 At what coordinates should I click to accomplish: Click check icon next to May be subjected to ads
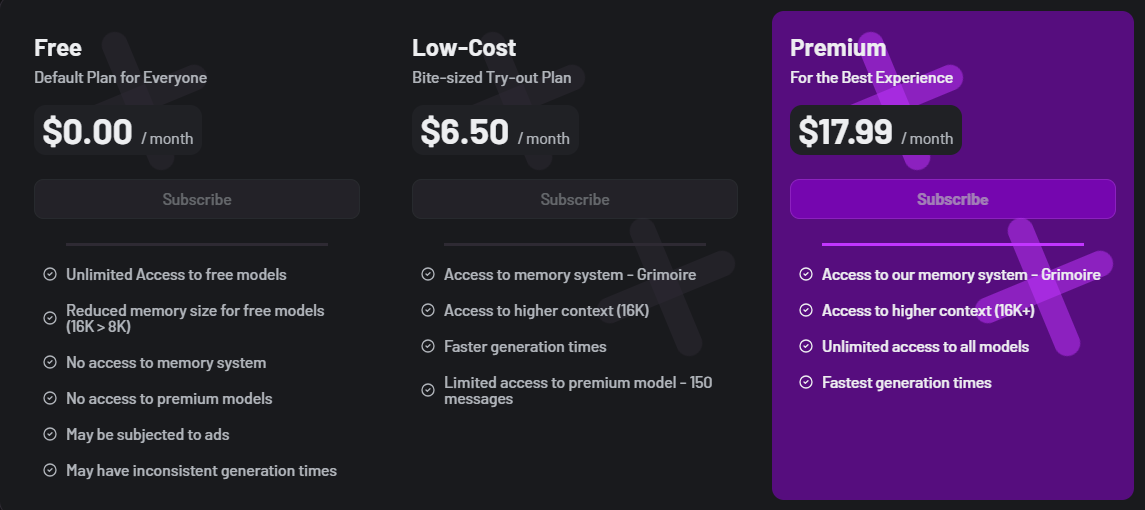(50, 434)
